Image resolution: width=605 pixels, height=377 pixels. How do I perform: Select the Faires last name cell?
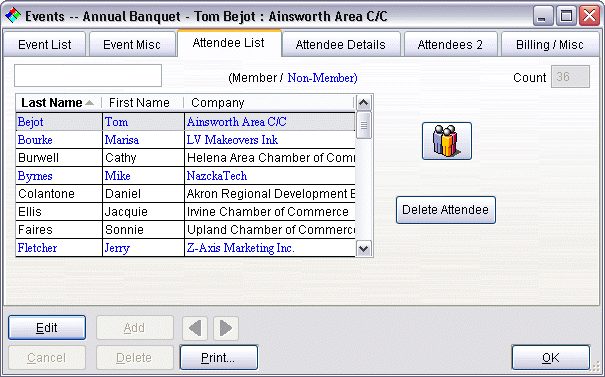click(59, 230)
